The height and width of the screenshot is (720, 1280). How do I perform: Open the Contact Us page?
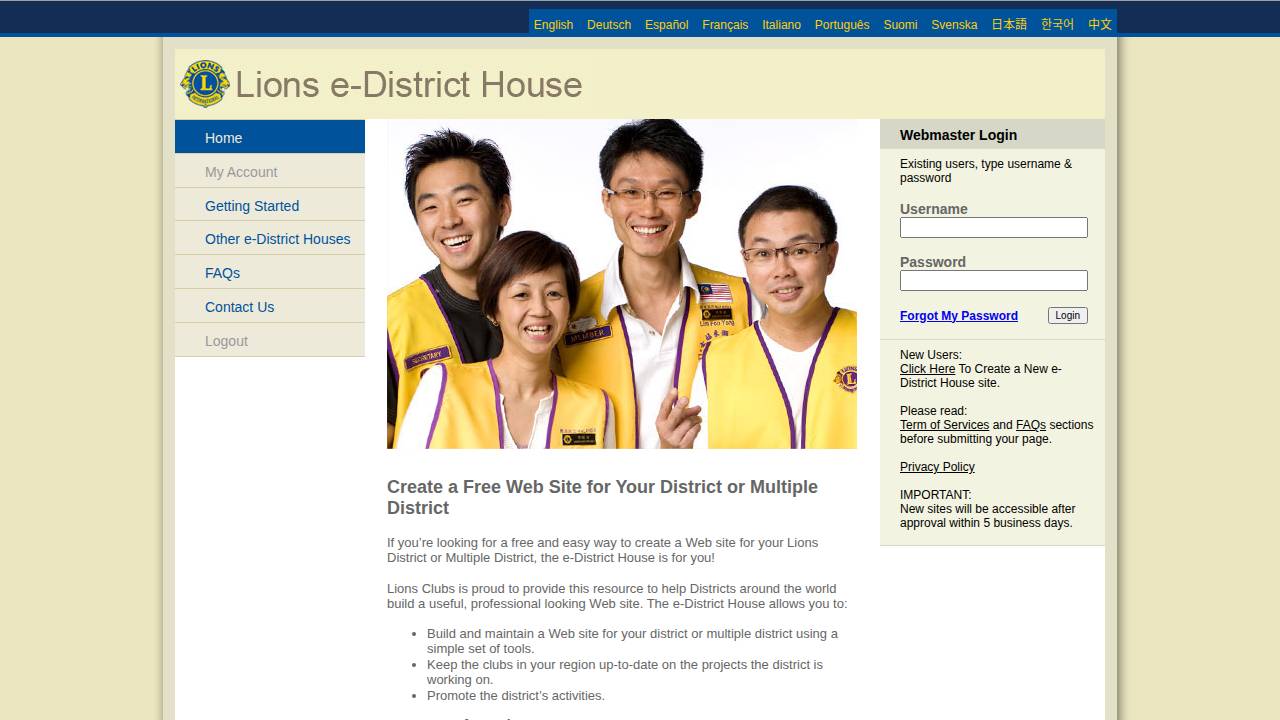[239, 306]
